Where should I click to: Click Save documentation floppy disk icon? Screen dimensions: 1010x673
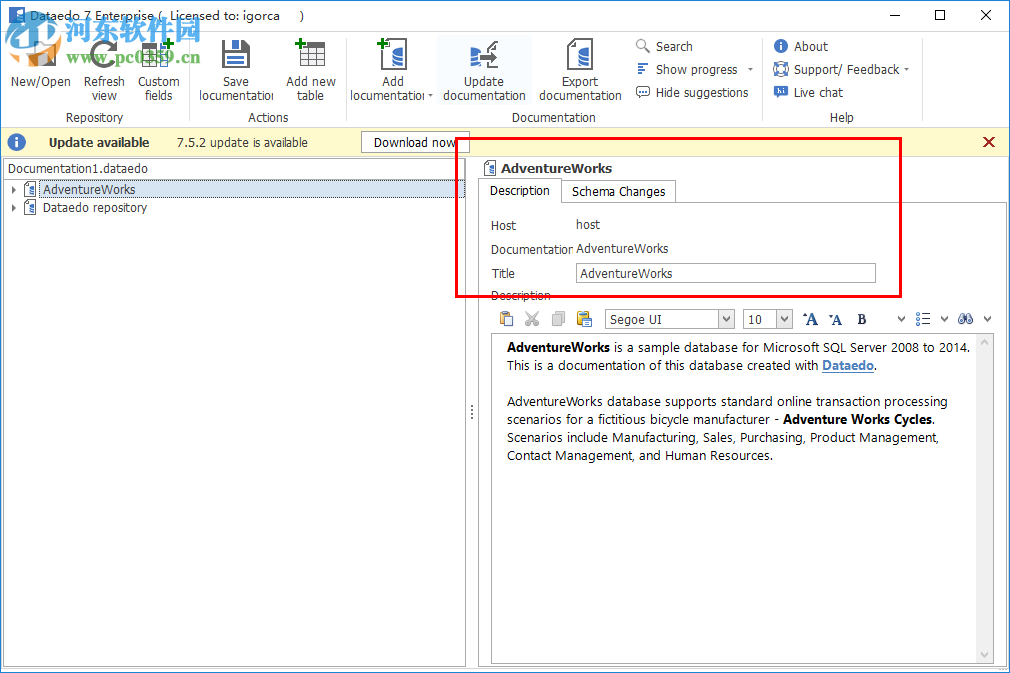236,54
